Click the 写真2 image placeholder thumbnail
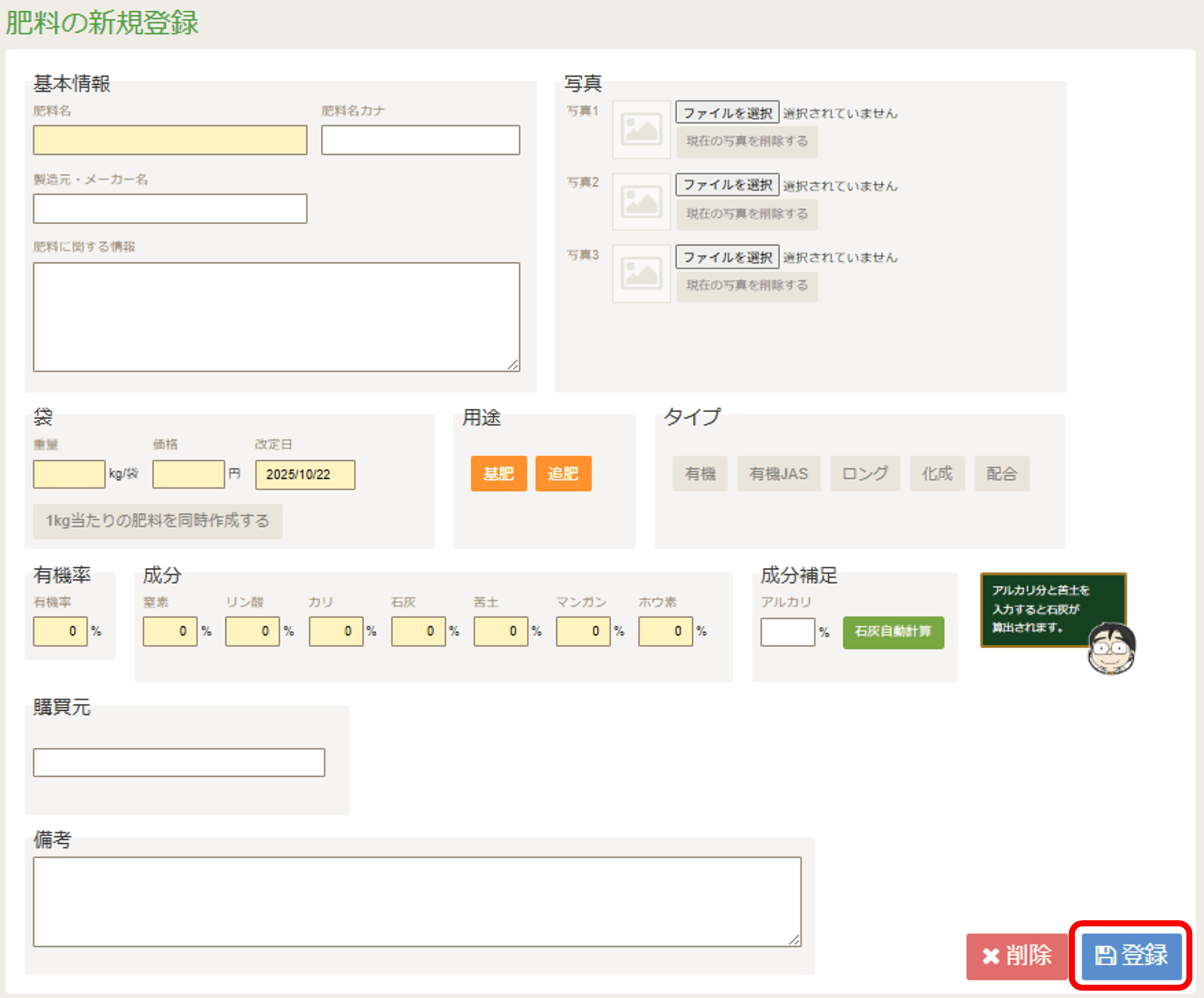 pyautogui.click(x=641, y=201)
